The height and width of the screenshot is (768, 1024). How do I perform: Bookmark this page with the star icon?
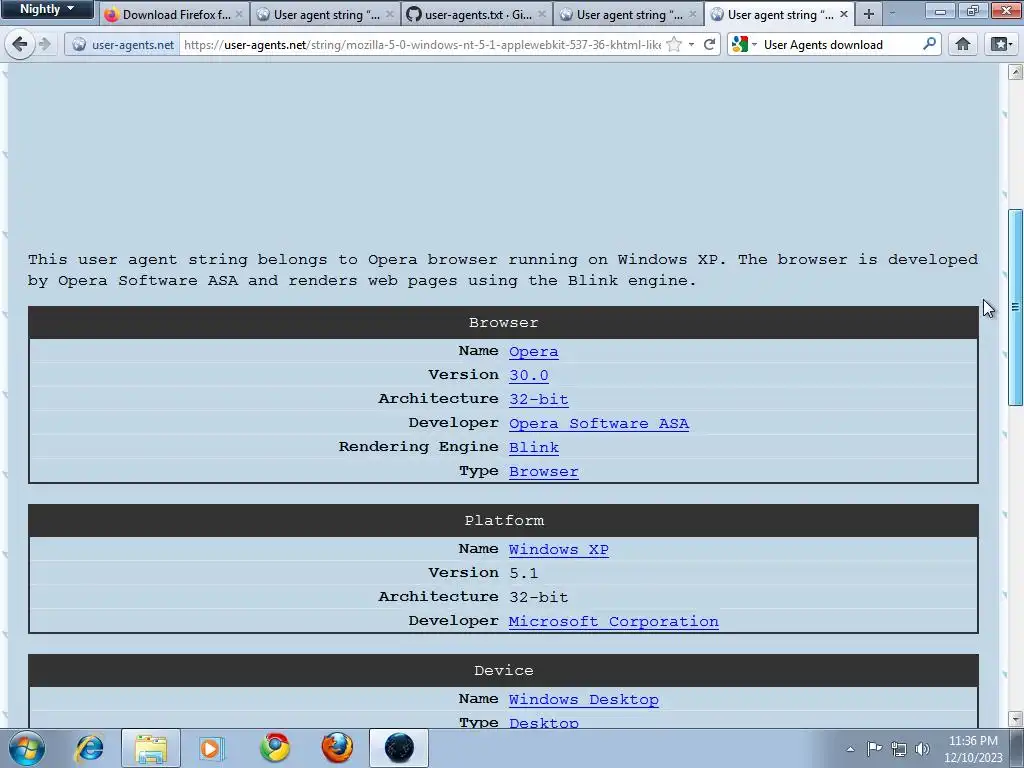[x=674, y=44]
